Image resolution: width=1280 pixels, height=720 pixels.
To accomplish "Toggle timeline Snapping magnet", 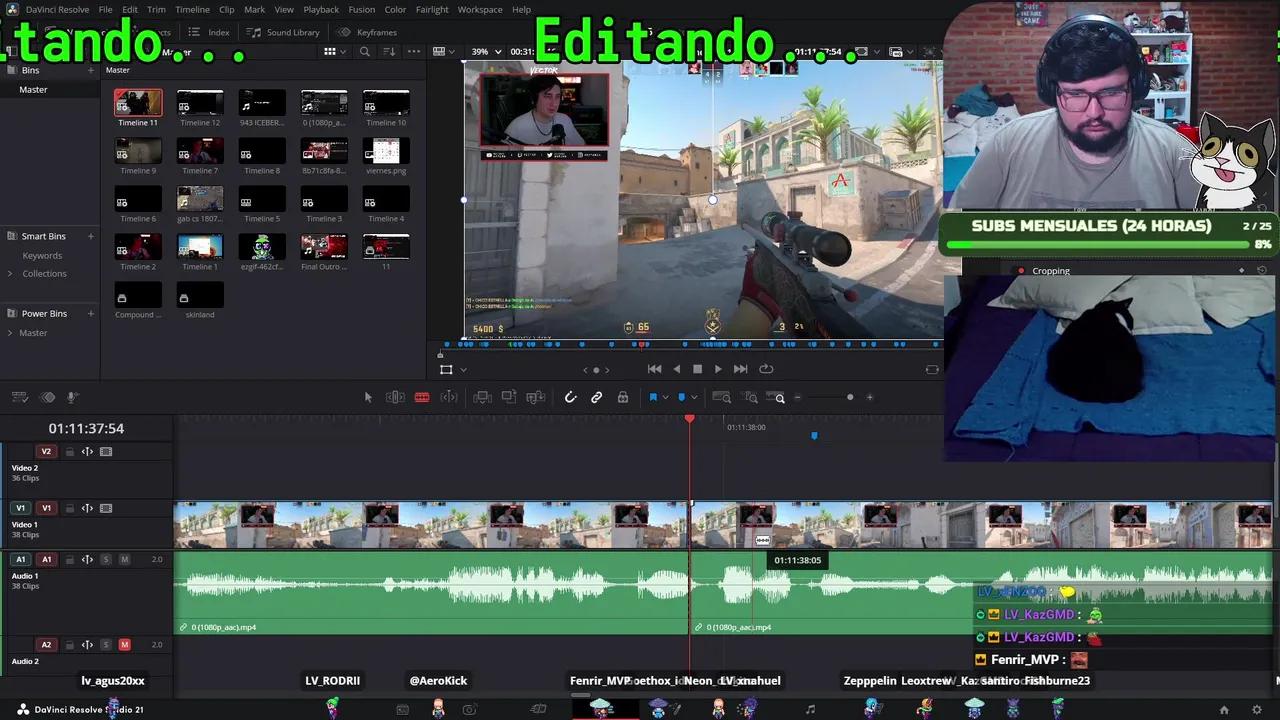I will (570, 397).
